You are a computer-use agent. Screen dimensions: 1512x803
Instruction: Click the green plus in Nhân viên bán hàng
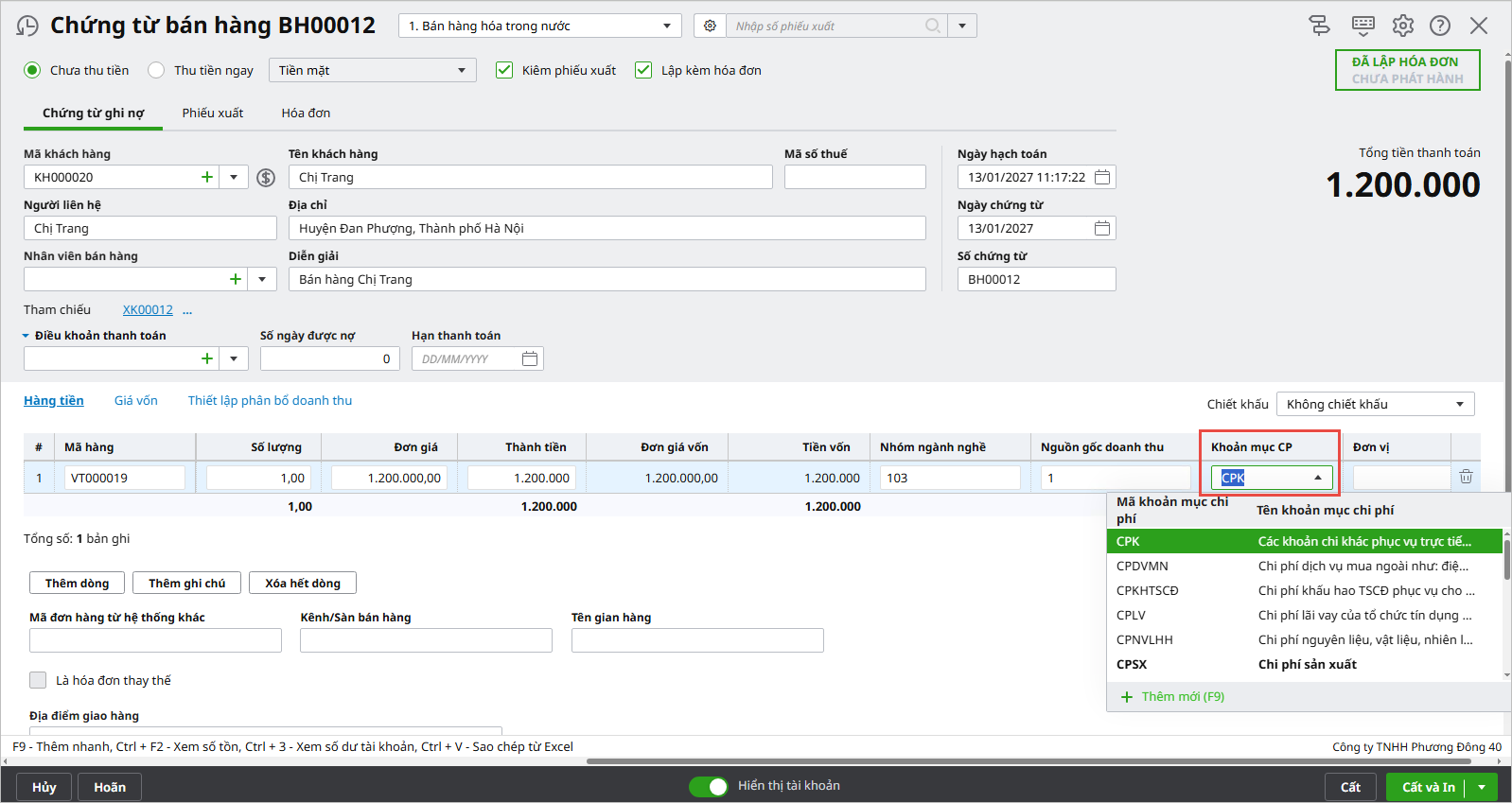click(236, 279)
